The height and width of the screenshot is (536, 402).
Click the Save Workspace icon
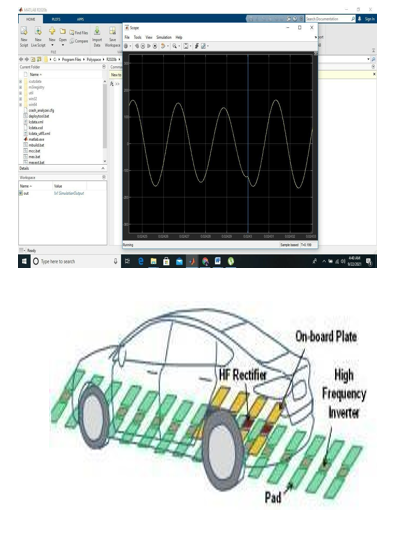[112, 31]
